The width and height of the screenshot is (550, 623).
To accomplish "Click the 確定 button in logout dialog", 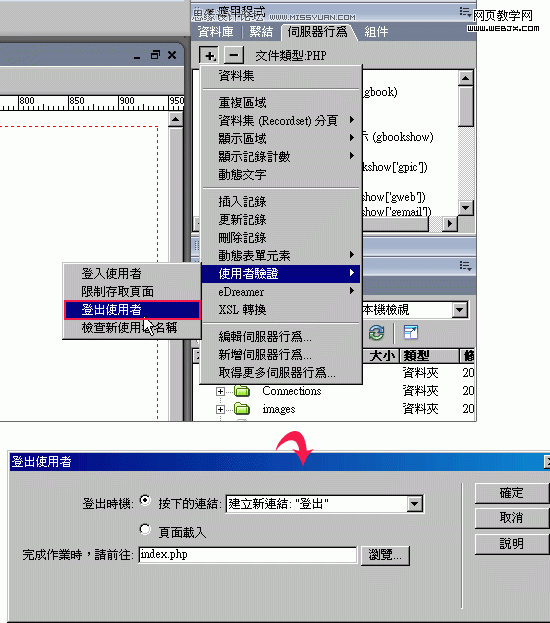I will coord(511,493).
